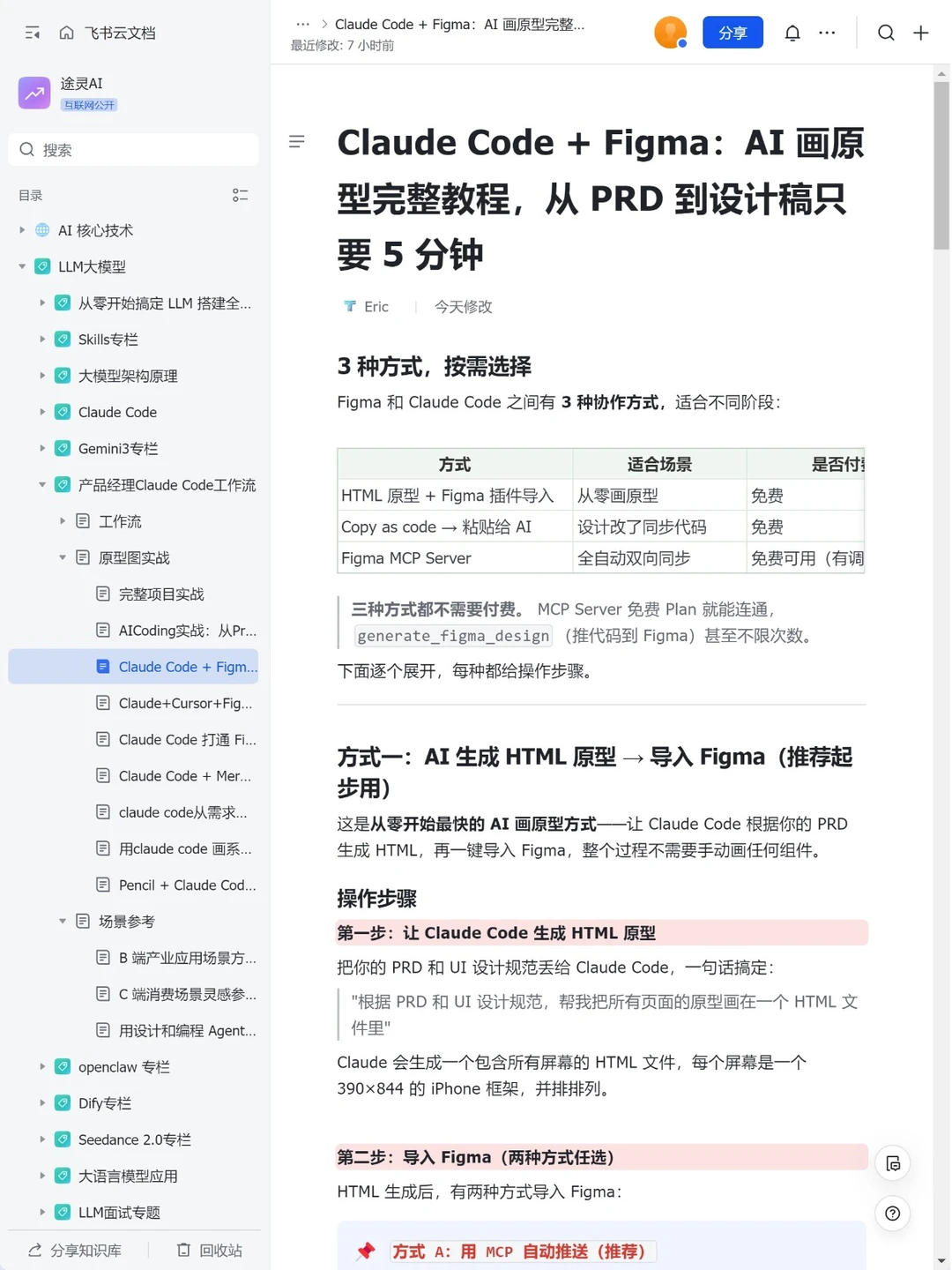Click the document title breadcrumb
This screenshot has width=952, height=1270.
(x=459, y=24)
